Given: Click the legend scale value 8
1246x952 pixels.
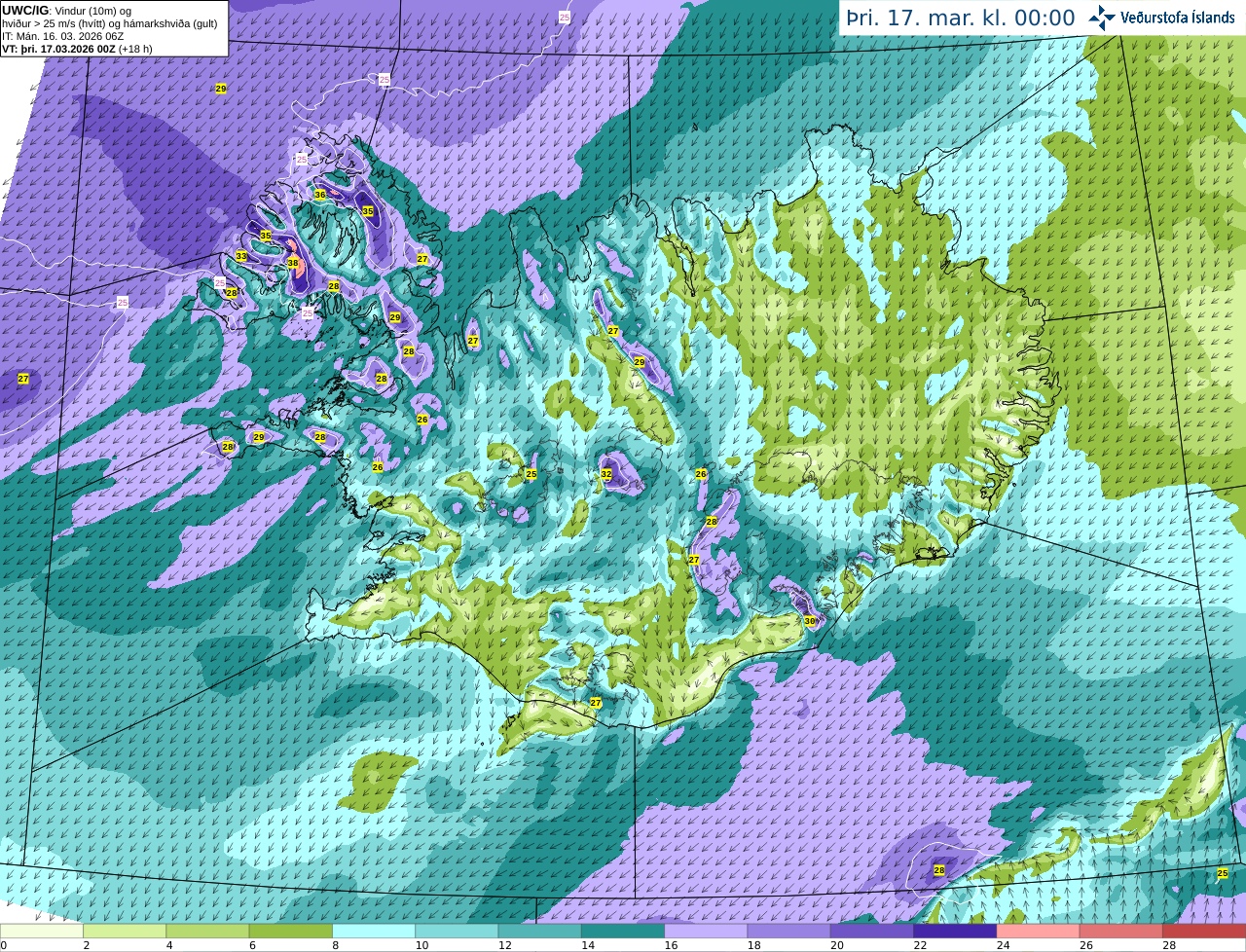Looking at the screenshot, I should point(336,945).
